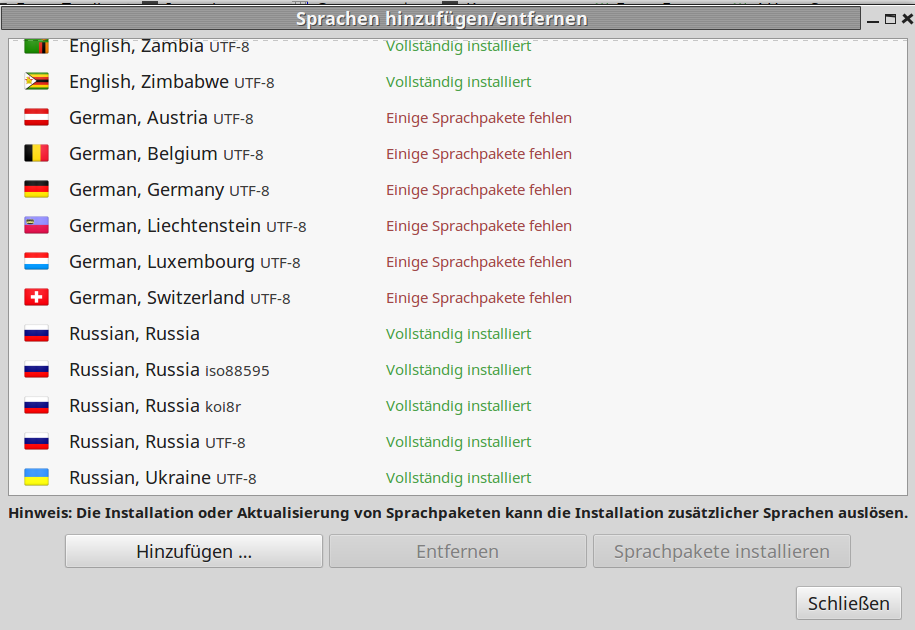The width and height of the screenshot is (915, 630).
Task: Click the Zimbabwe flag icon
Action: click(x=36, y=82)
